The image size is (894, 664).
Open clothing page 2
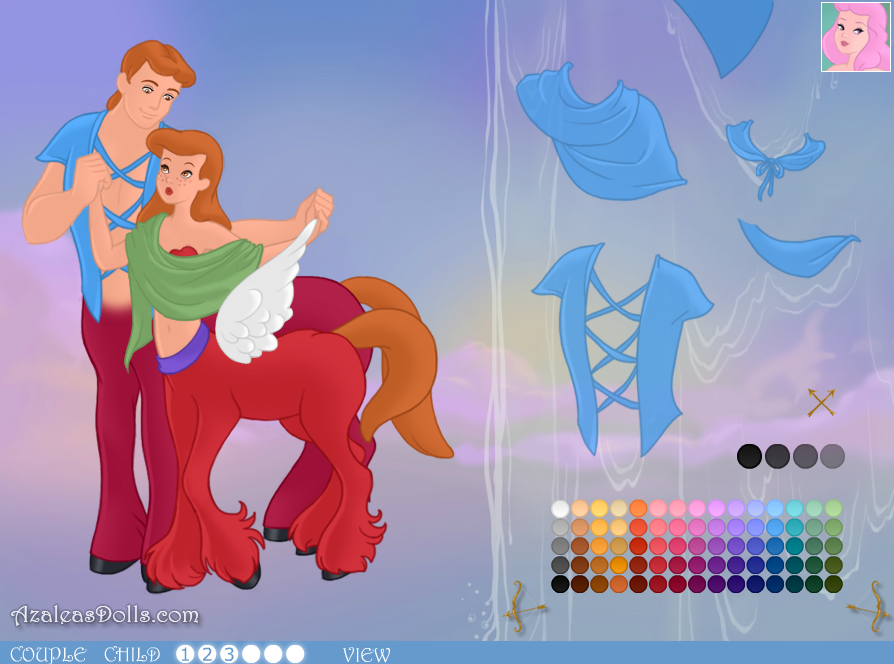pos(207,654)
